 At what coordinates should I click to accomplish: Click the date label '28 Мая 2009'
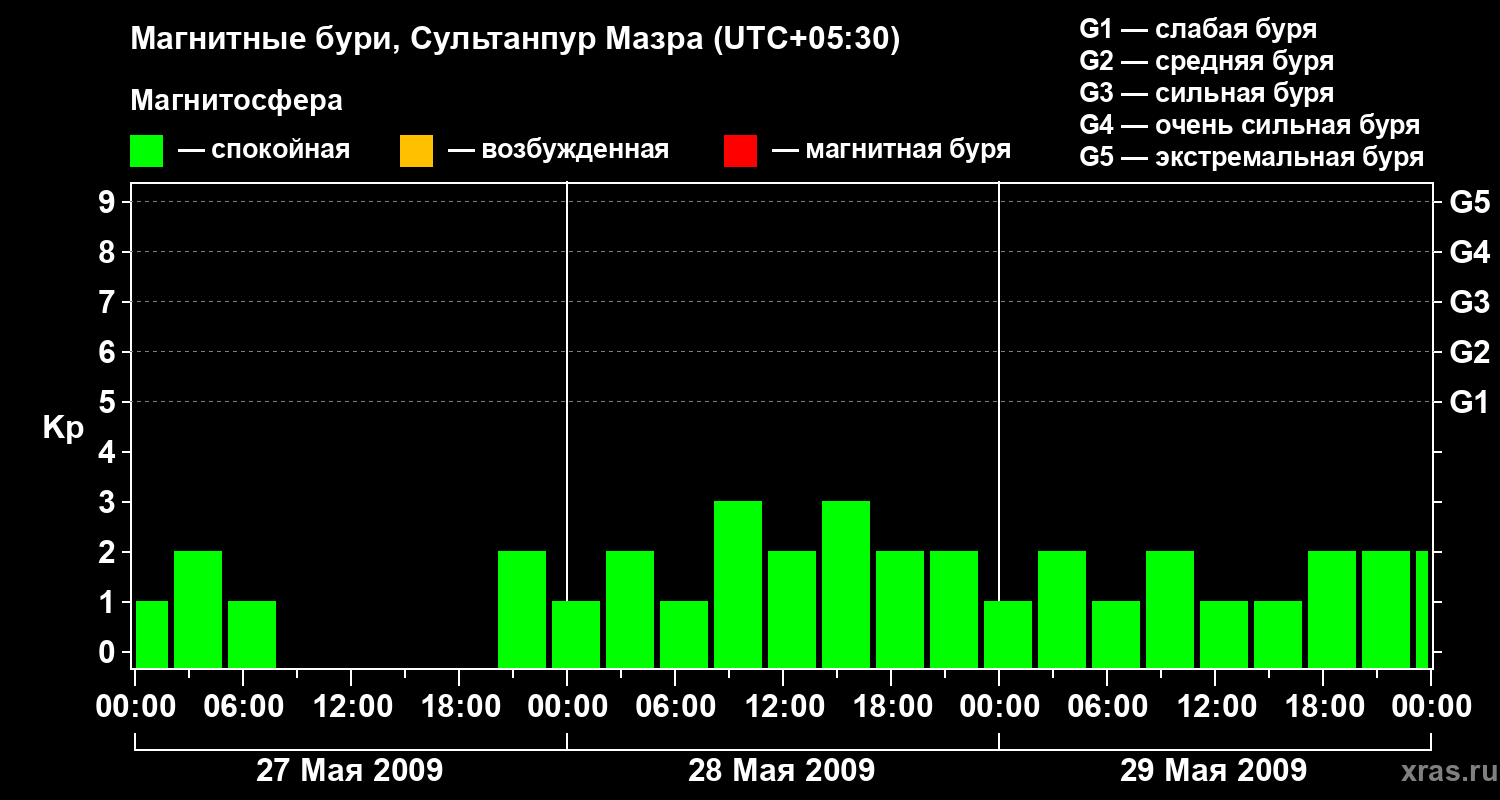(x=782, y=770)
